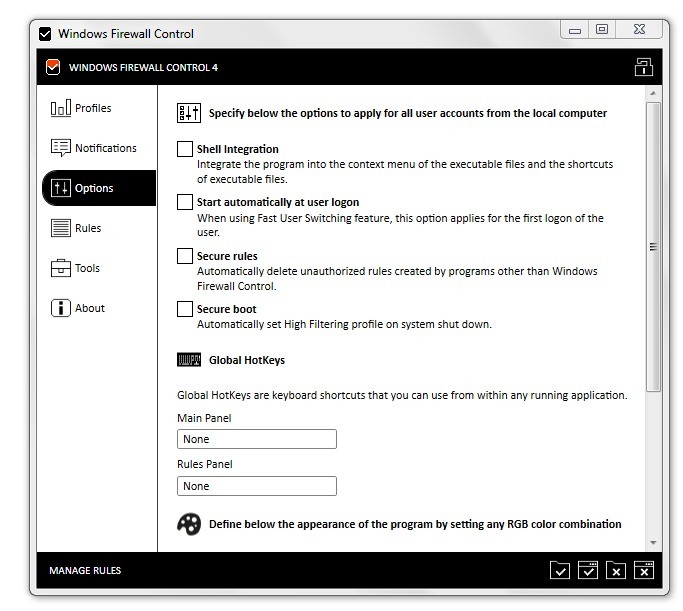The image size is (683, 611).
Task: Maximize the Windows Firewall Control window
Action: click(602, 30)
